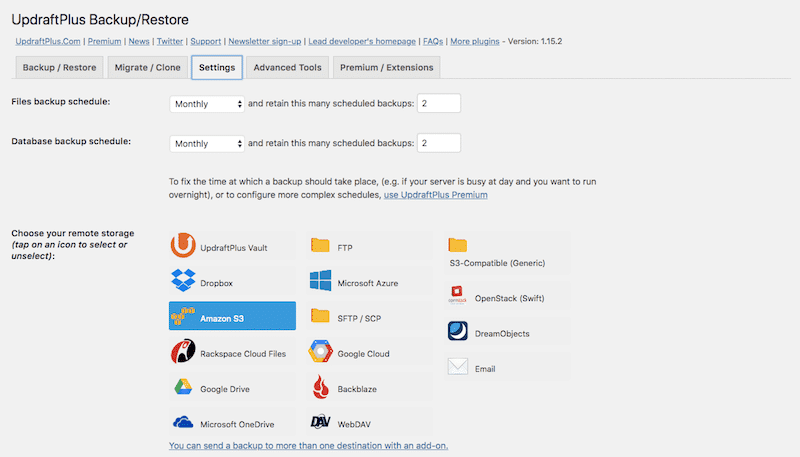Select the Microsoft OneDrive cloud icon
Screen dimensions: 800x457
point(183,422)
